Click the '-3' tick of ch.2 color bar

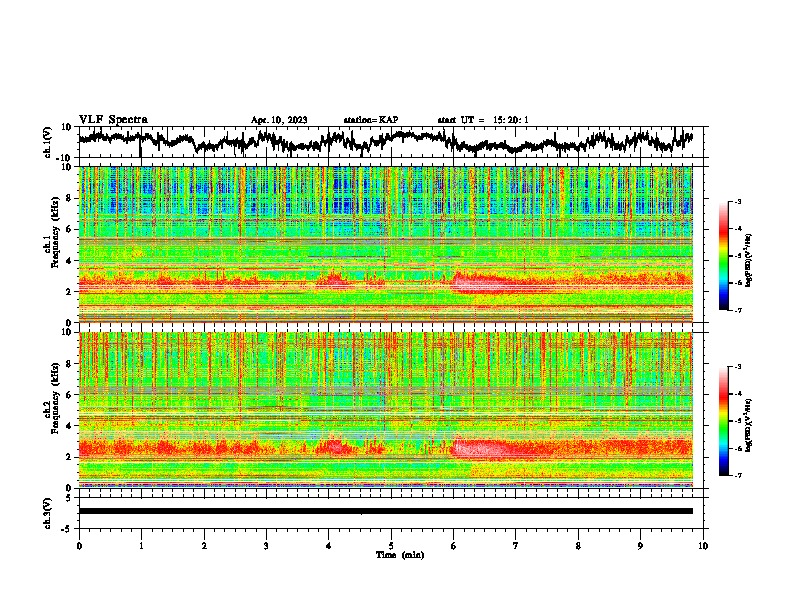point(737,367)
